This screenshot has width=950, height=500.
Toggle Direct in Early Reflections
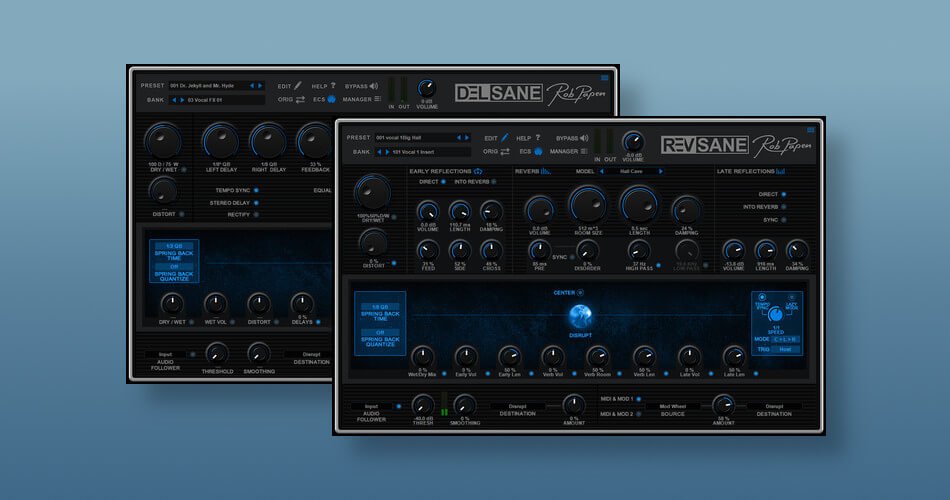pos(444,182)
